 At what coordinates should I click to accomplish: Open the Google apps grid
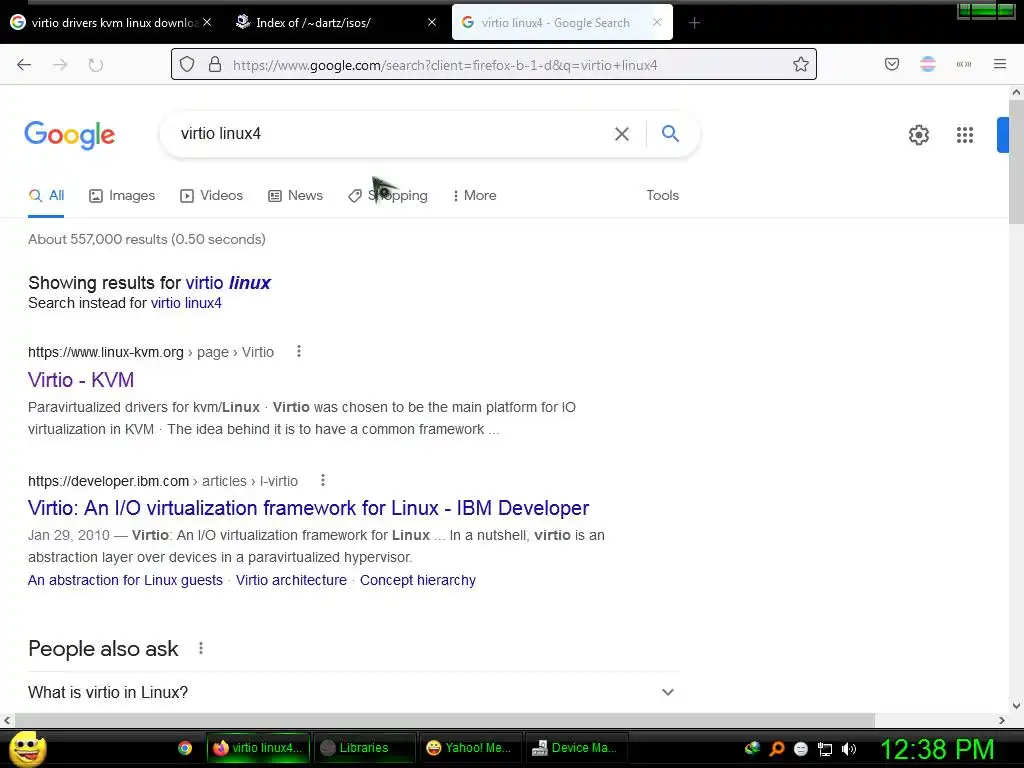[965, 135]
